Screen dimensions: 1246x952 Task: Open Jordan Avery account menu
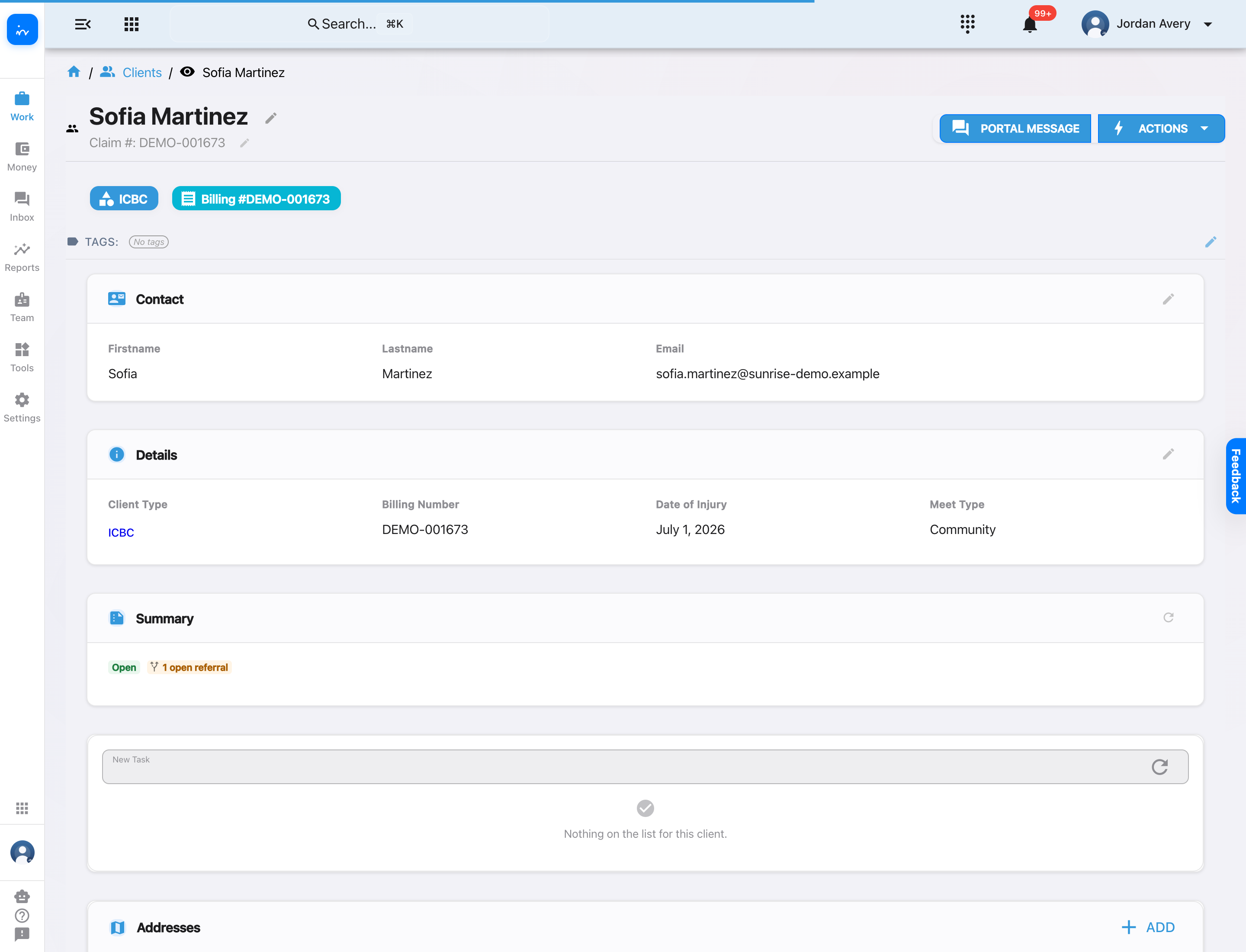[x=1147, y=24]
